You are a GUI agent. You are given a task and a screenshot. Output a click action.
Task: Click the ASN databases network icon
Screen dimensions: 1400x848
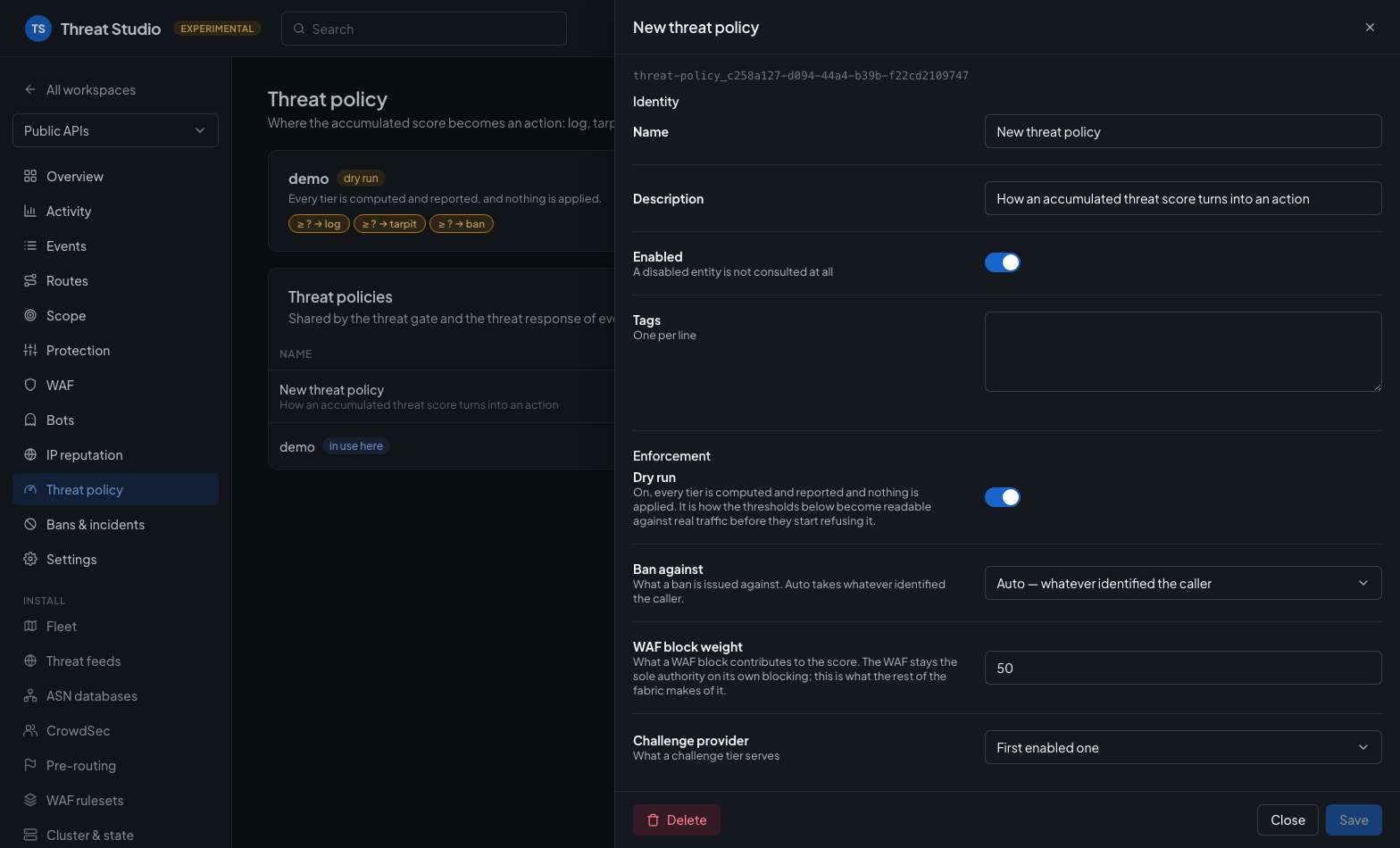click(30, 695)
